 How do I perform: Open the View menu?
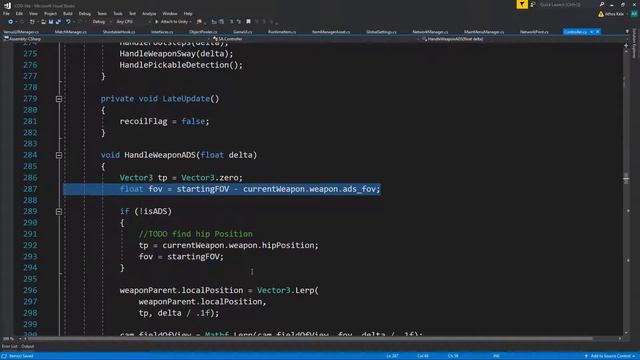[33, 13]
